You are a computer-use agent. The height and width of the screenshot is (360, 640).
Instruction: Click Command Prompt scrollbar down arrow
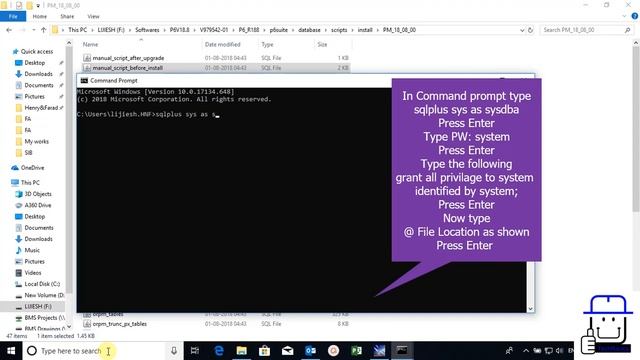pos(531,309)
